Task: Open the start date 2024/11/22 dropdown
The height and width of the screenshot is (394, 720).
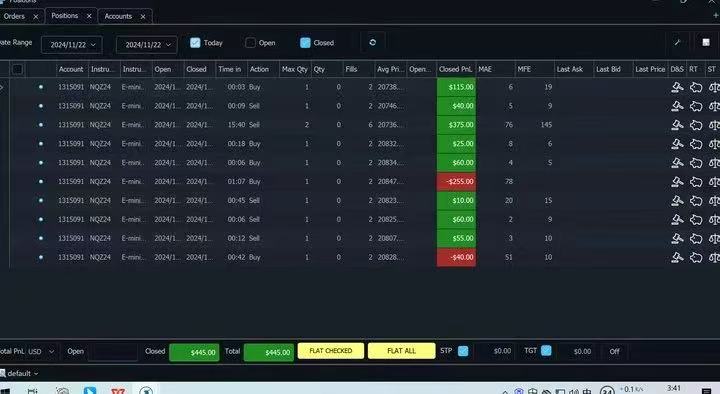Action: [72, 45]
